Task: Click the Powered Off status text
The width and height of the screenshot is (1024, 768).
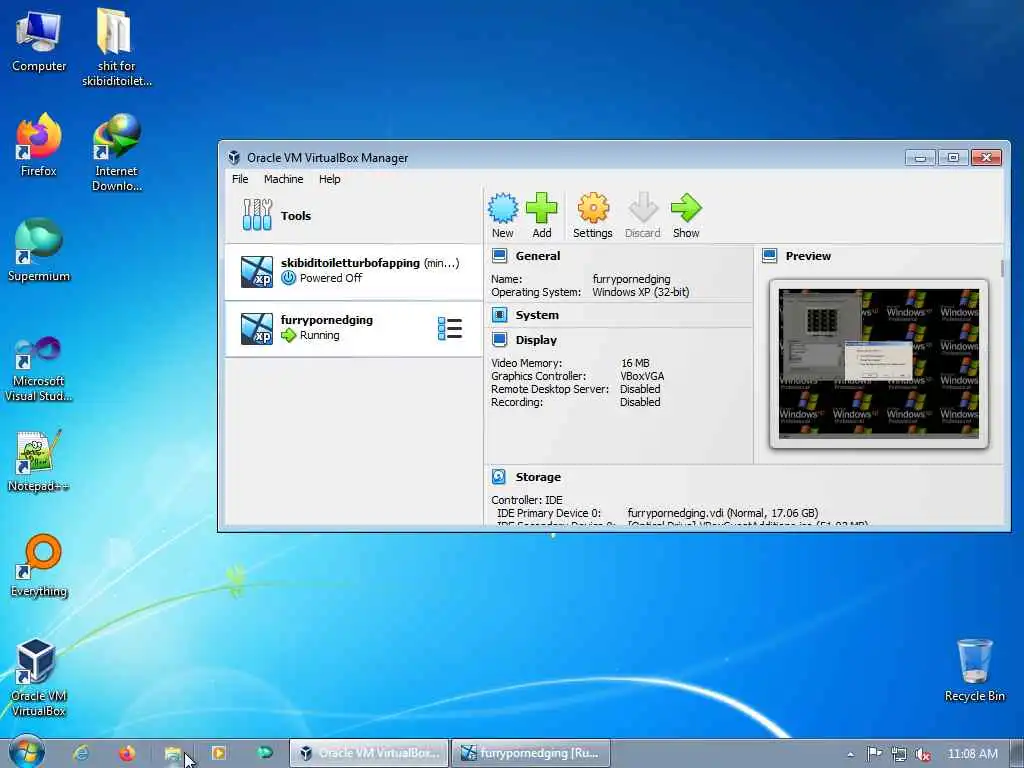Action: tap(330, 278)
